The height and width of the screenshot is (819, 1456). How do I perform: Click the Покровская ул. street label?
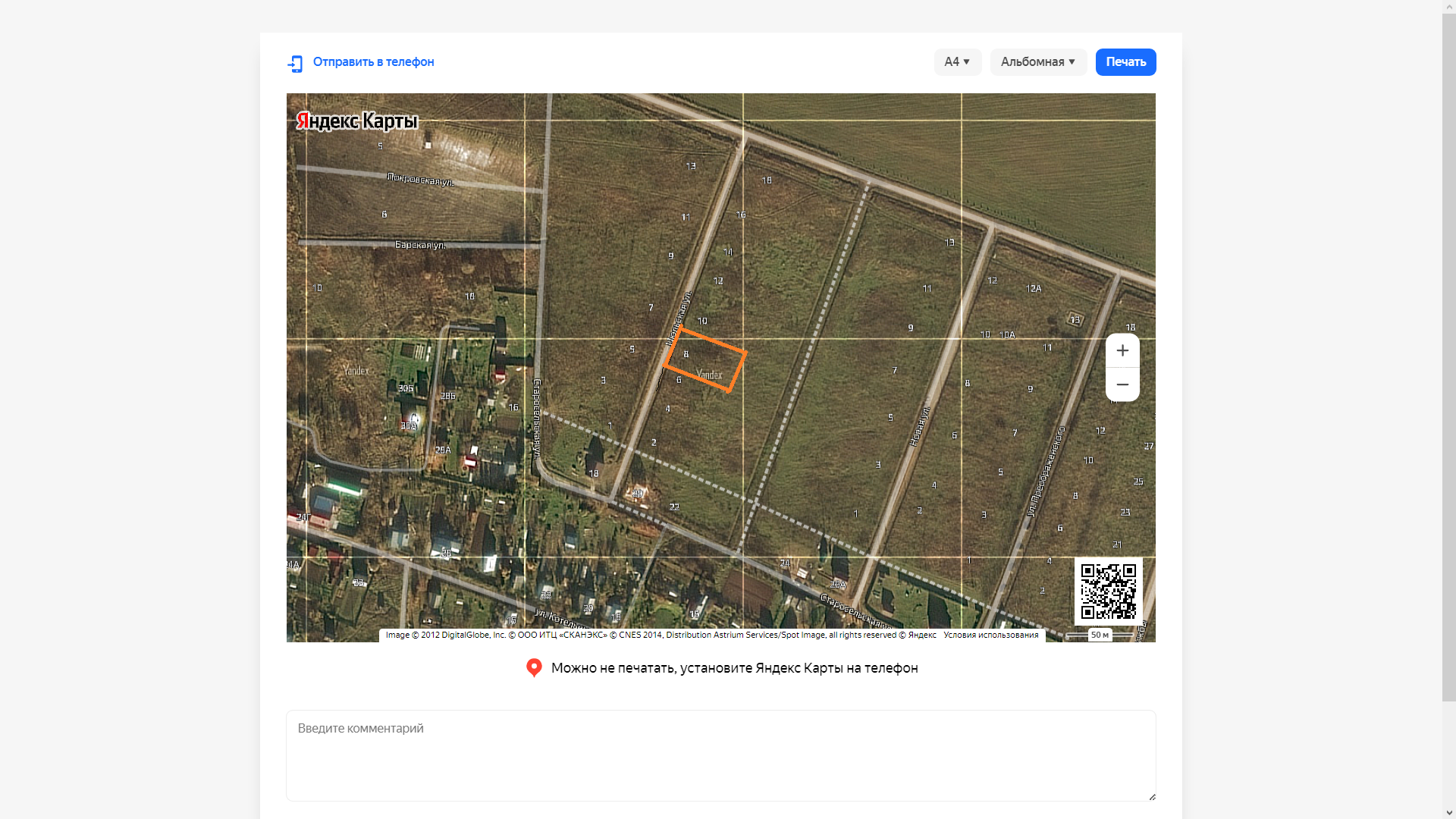point(419,180)
